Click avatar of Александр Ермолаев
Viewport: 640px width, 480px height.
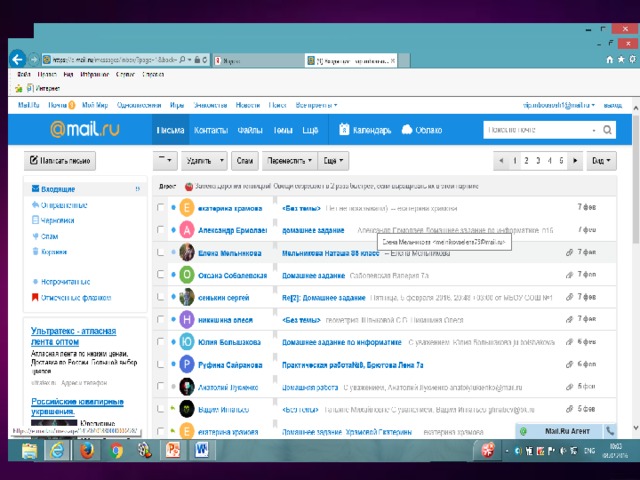tap(187, 230)
